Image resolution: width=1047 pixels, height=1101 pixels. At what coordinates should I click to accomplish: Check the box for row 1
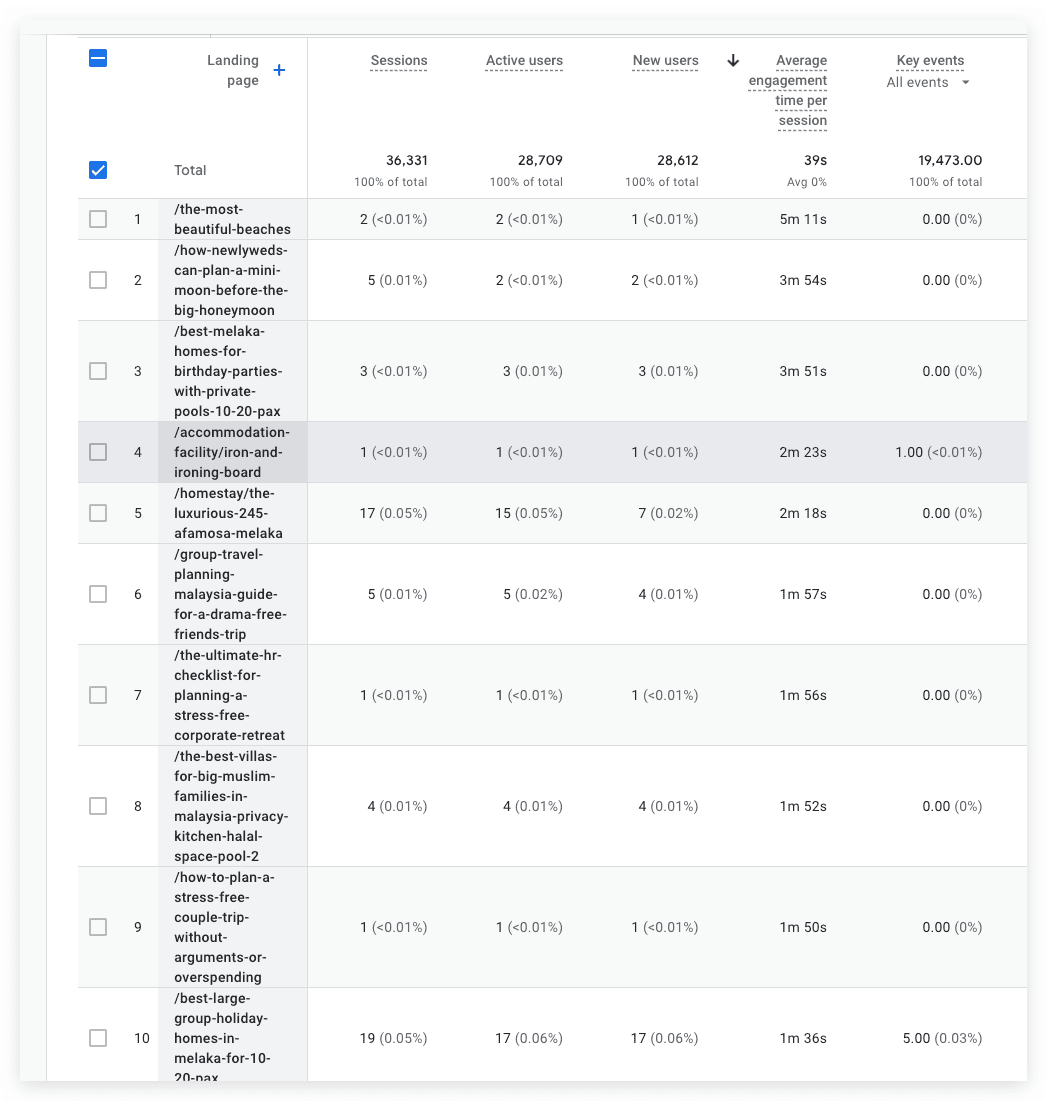tap(98, 219)
